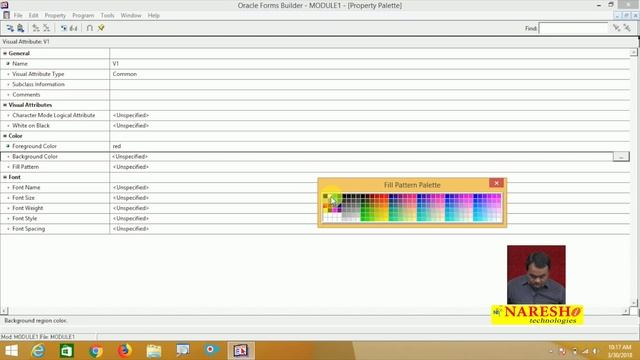This screenshot has height=360, width=640.
Task: Toggle the Intersection/Union toolbar icon
Action: [90, 28]
